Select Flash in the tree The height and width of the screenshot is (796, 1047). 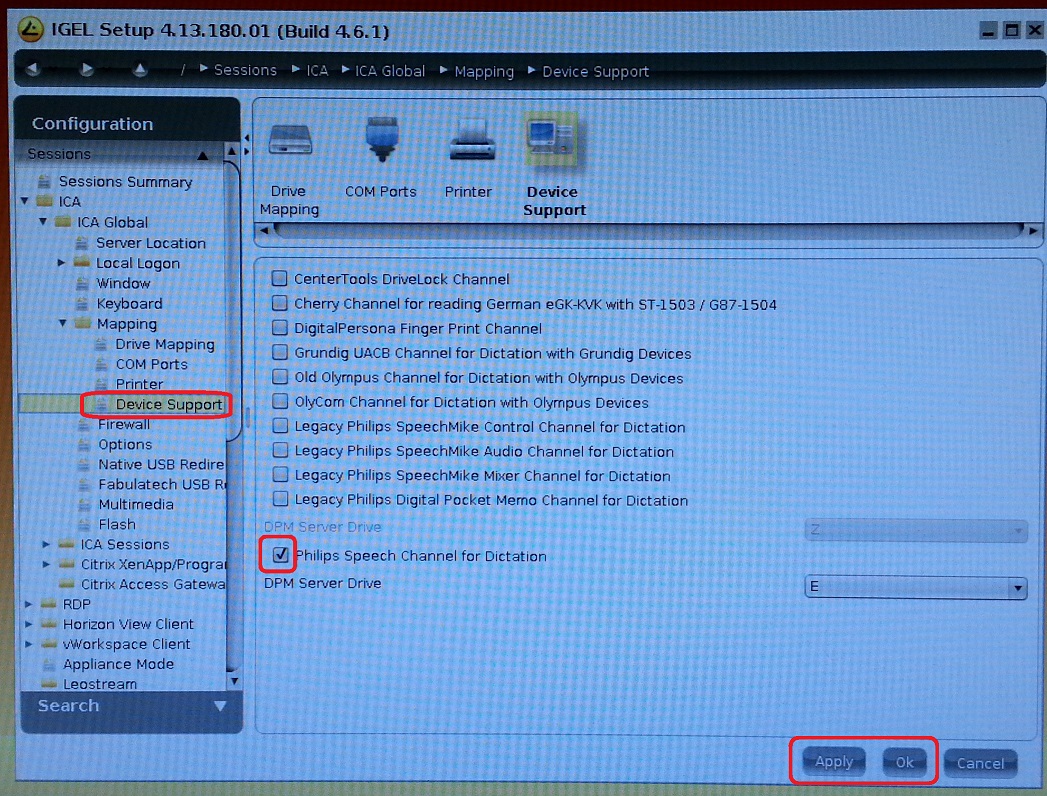(117, 524)
